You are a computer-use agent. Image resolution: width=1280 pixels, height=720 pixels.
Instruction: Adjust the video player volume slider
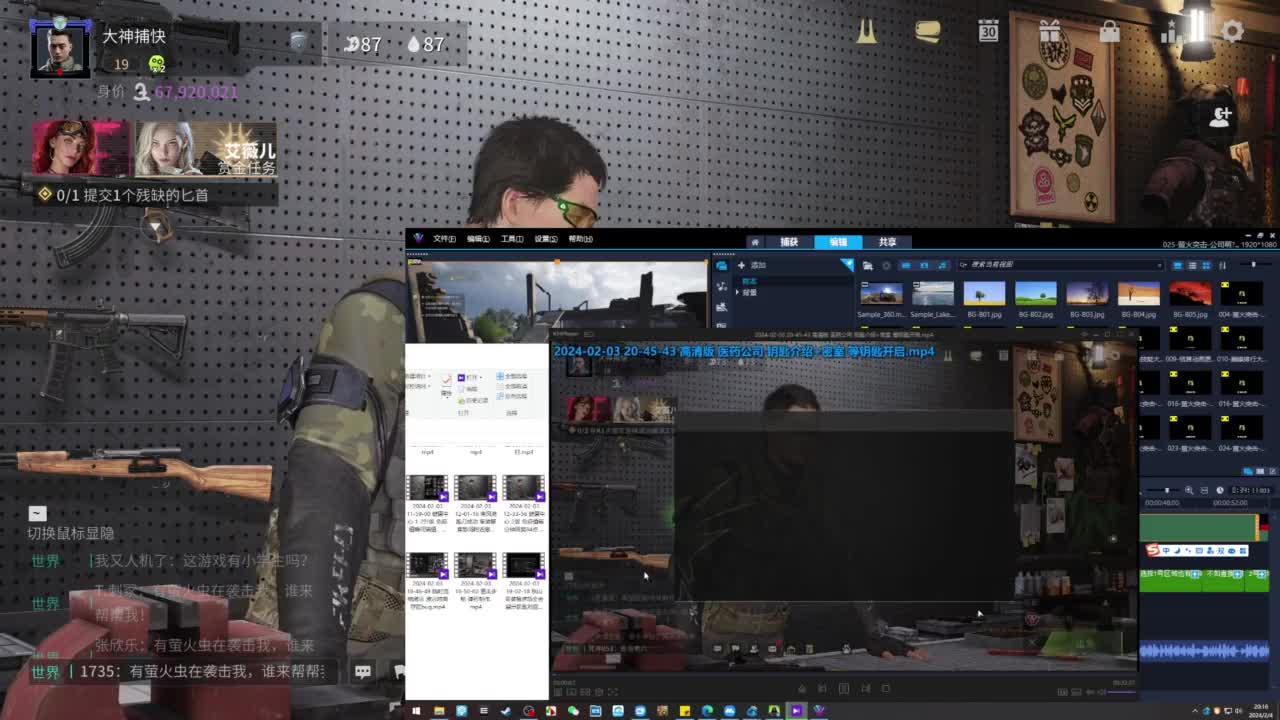point(1121,692)
